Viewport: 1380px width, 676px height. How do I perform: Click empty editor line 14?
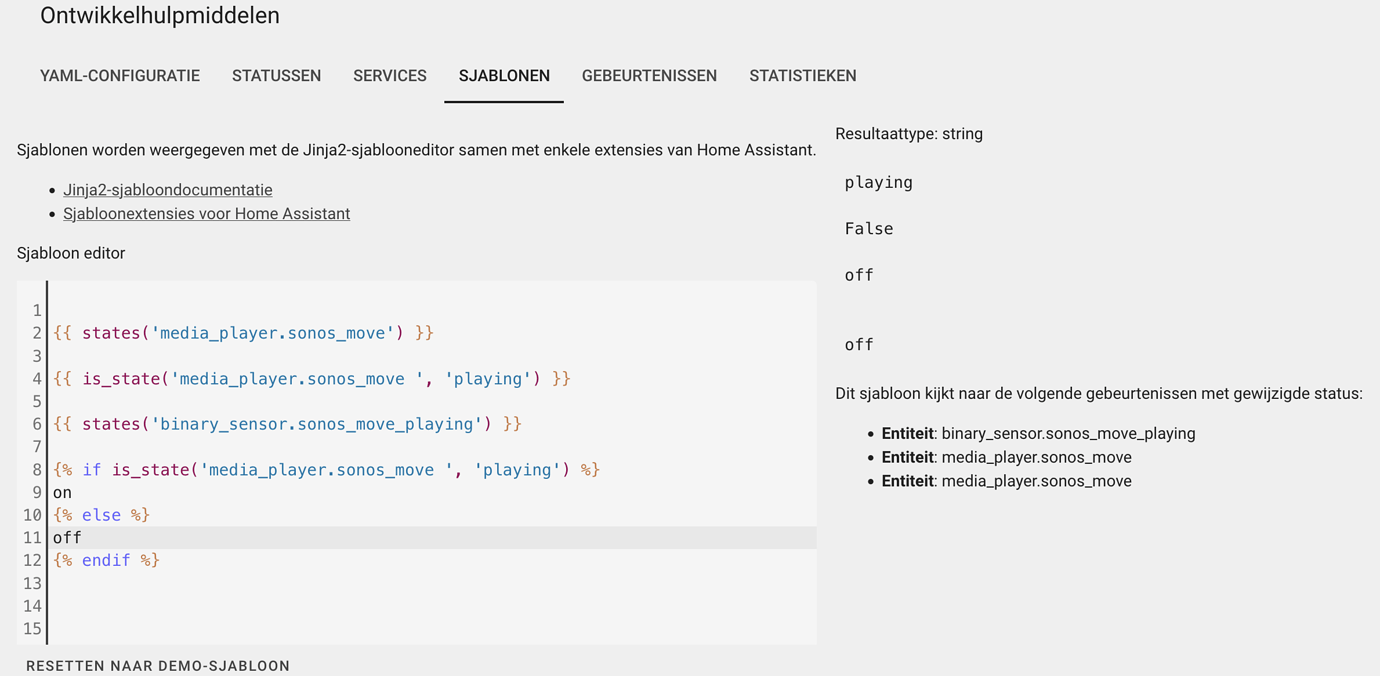click(x=432, y=606)
